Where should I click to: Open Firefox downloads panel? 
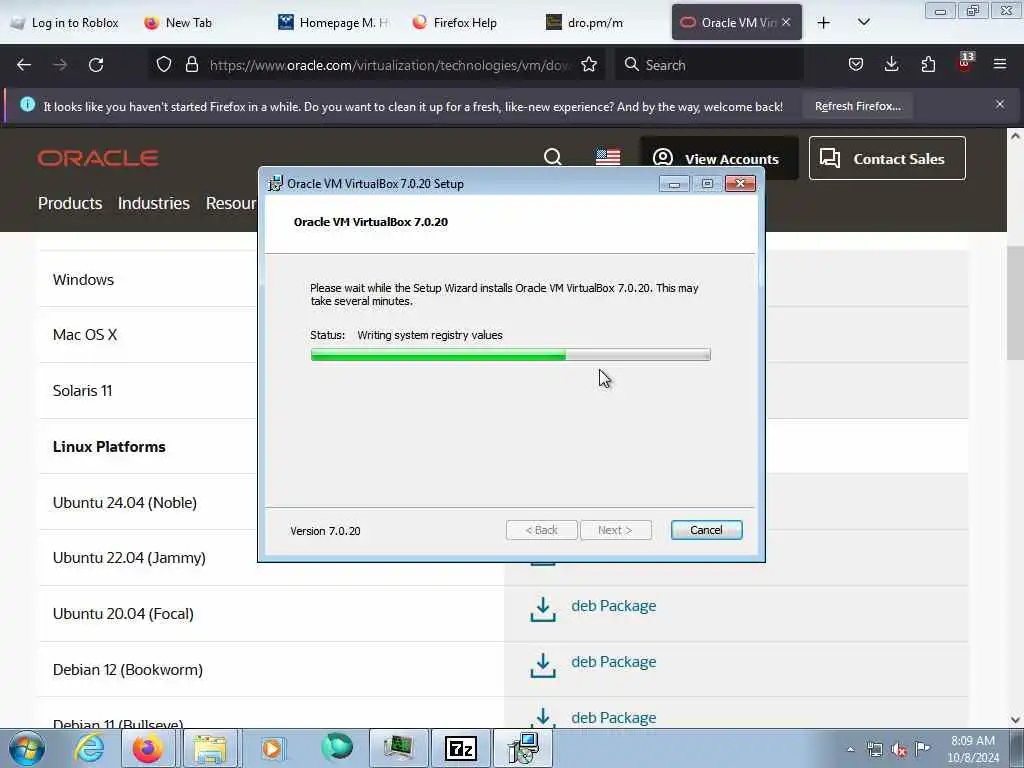(891, 64)
